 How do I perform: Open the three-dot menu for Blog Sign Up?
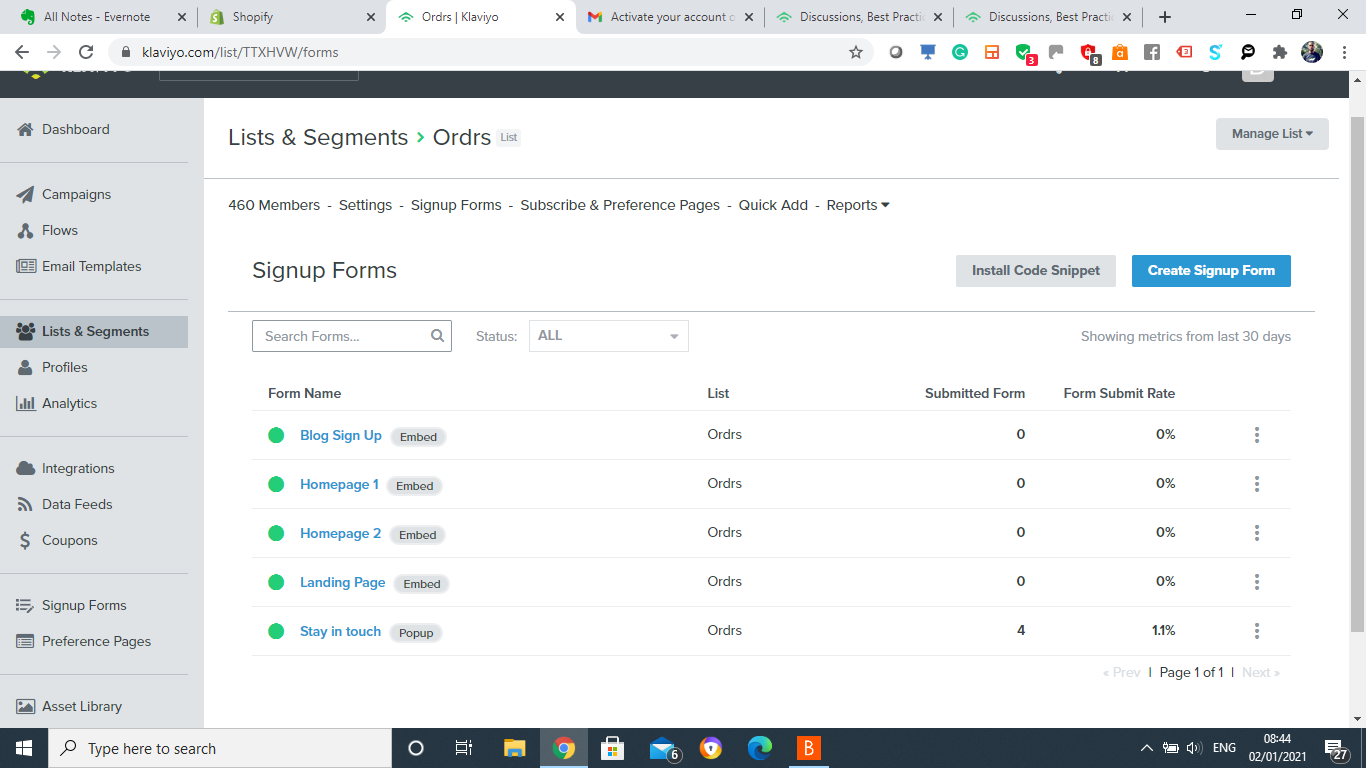(1257, 435)
